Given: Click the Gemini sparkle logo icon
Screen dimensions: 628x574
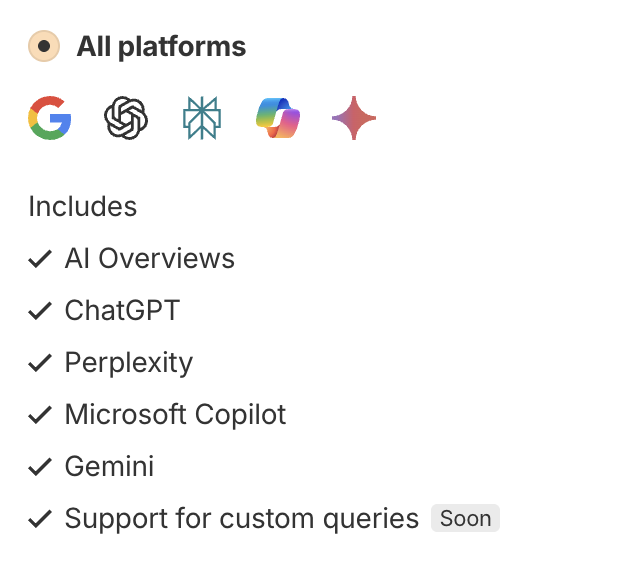Looking at the screenshot, I should (354, 120).
